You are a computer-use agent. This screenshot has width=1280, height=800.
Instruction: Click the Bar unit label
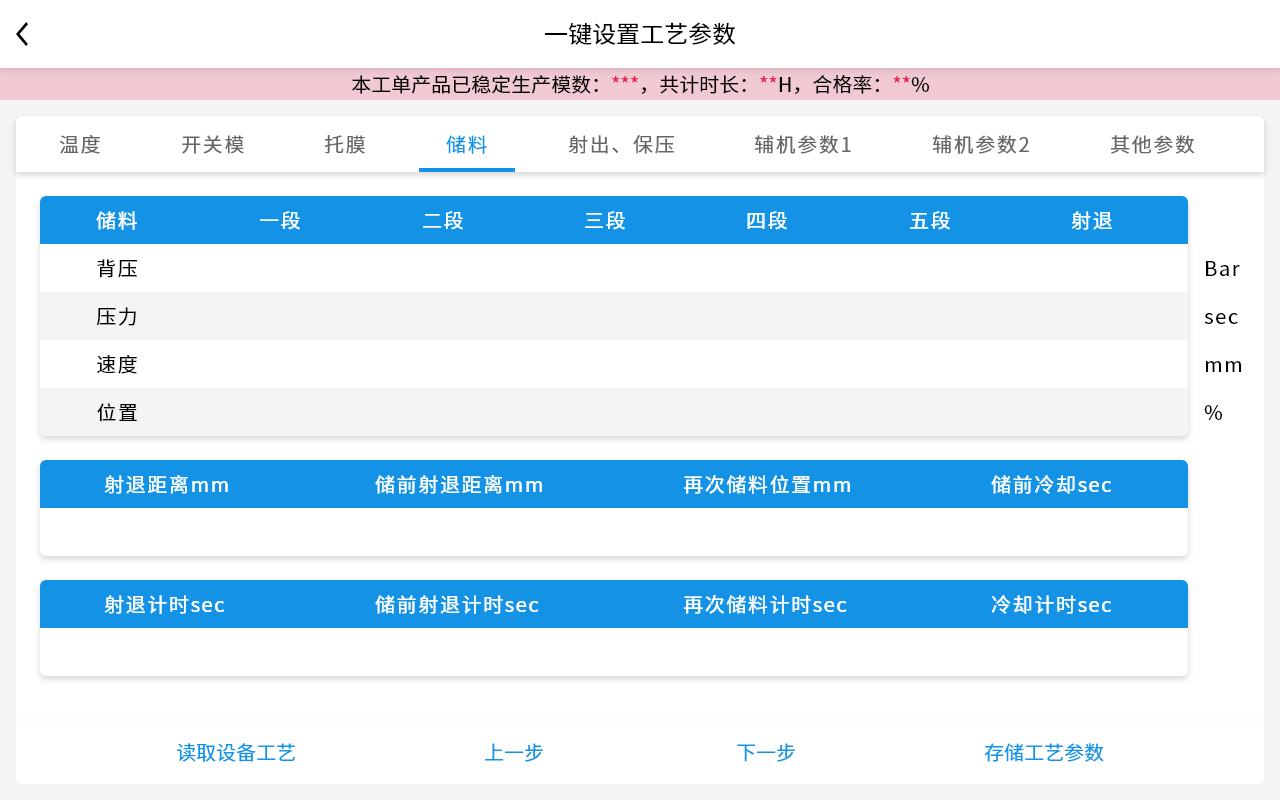click(x=1222, y=268)
